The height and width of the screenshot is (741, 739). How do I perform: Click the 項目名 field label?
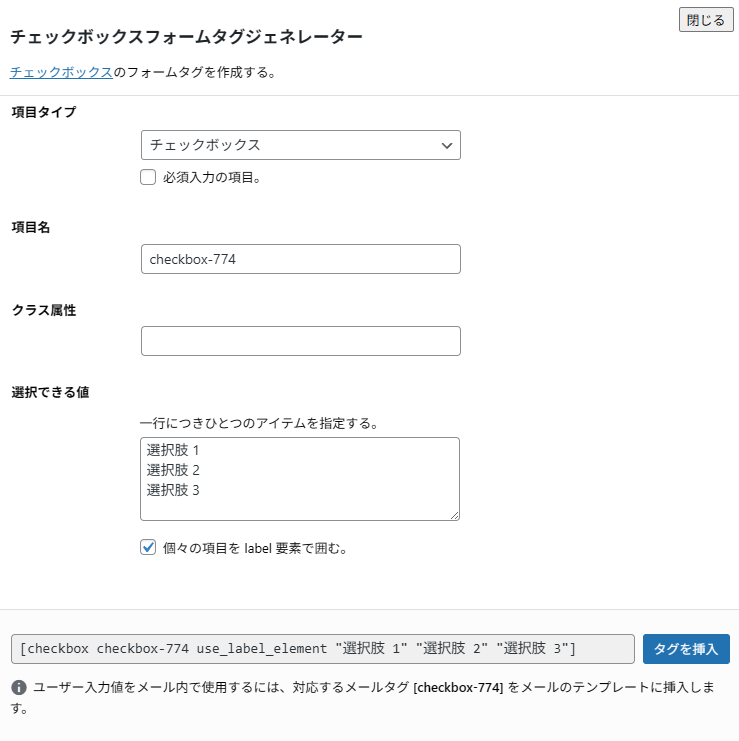click(31, 227)
